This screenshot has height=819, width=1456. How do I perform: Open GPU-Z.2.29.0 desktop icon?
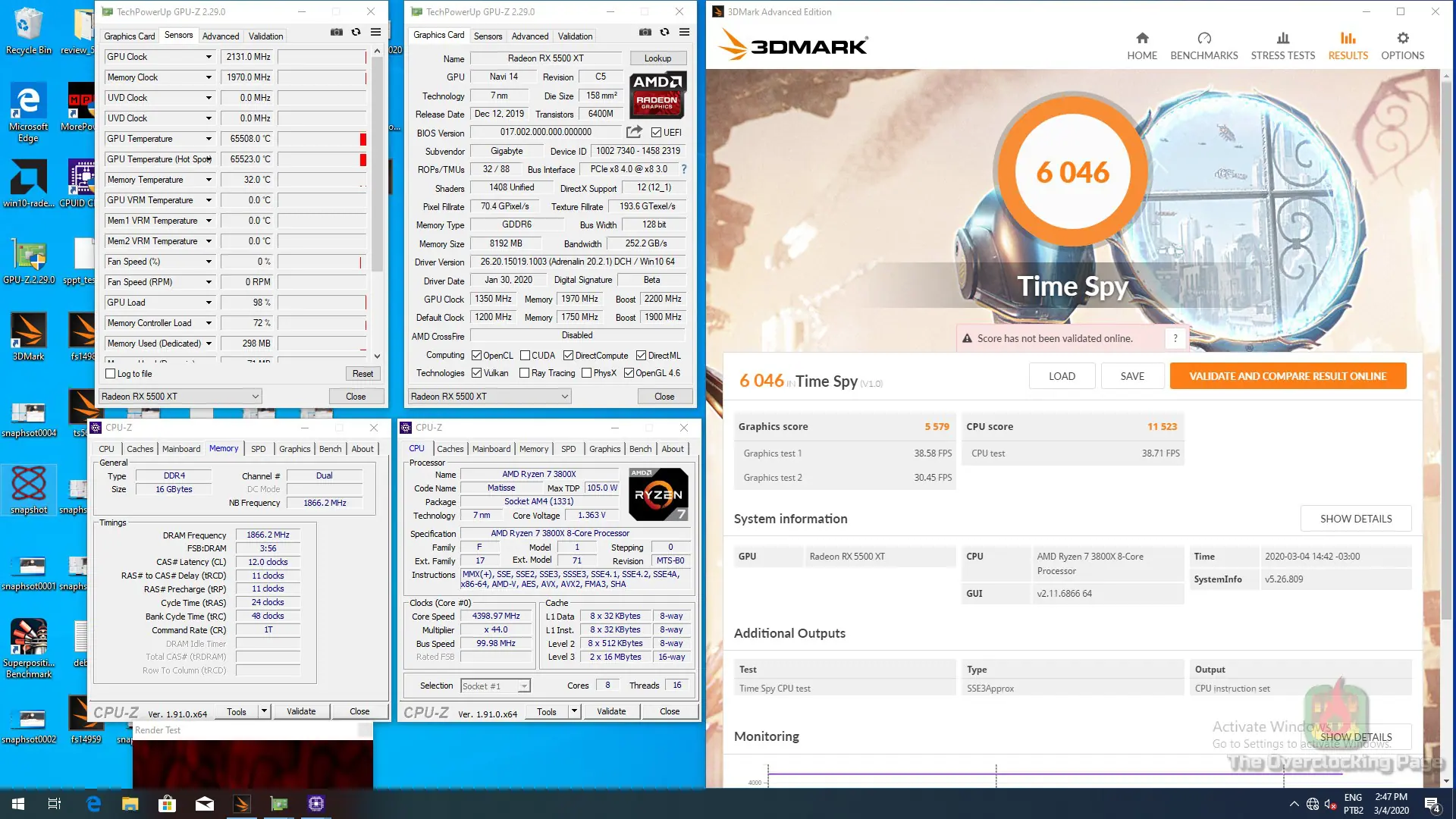point(29,262)
